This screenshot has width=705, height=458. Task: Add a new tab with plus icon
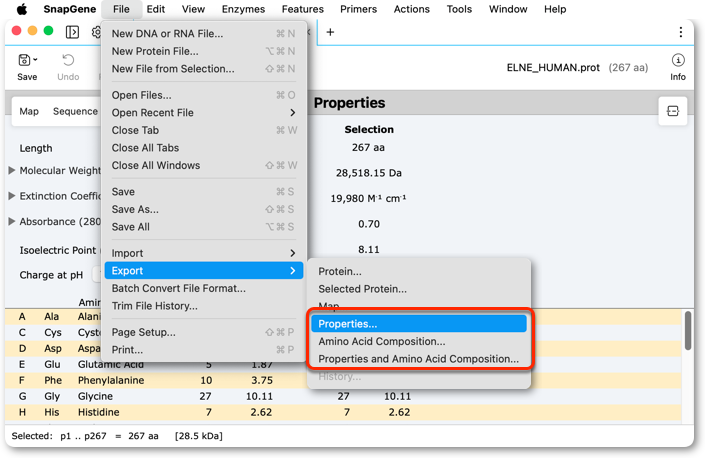(x=330, y=32)
